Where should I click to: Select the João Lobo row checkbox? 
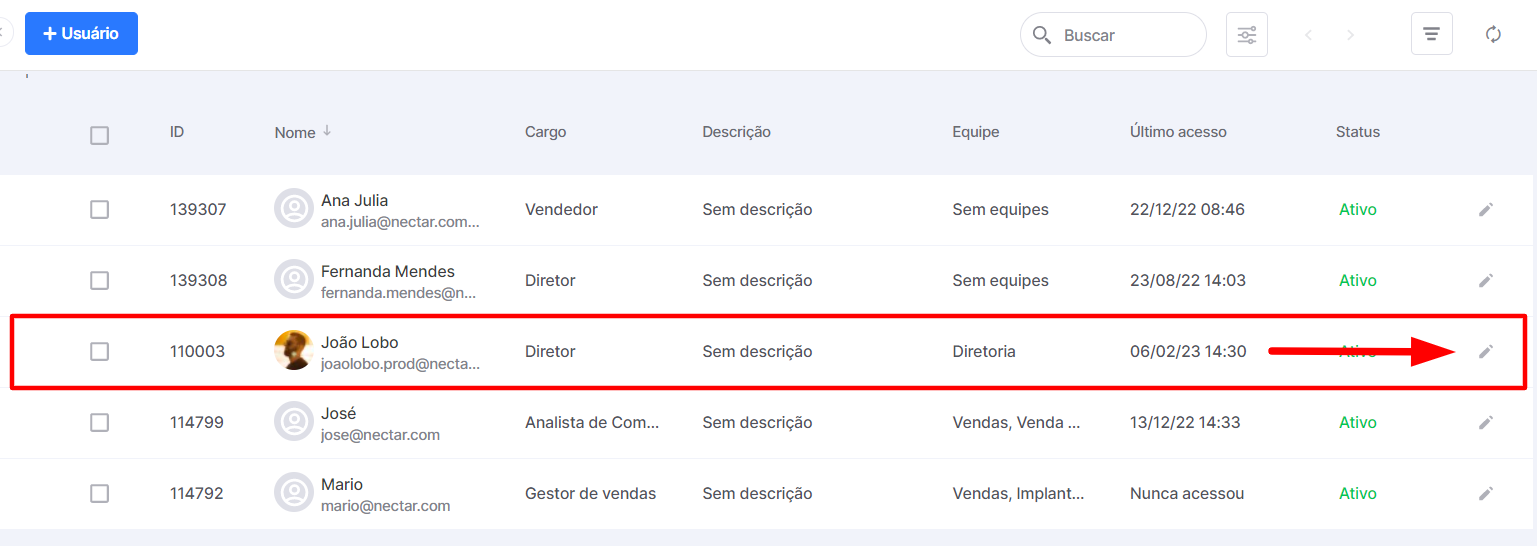pos(99,351)
